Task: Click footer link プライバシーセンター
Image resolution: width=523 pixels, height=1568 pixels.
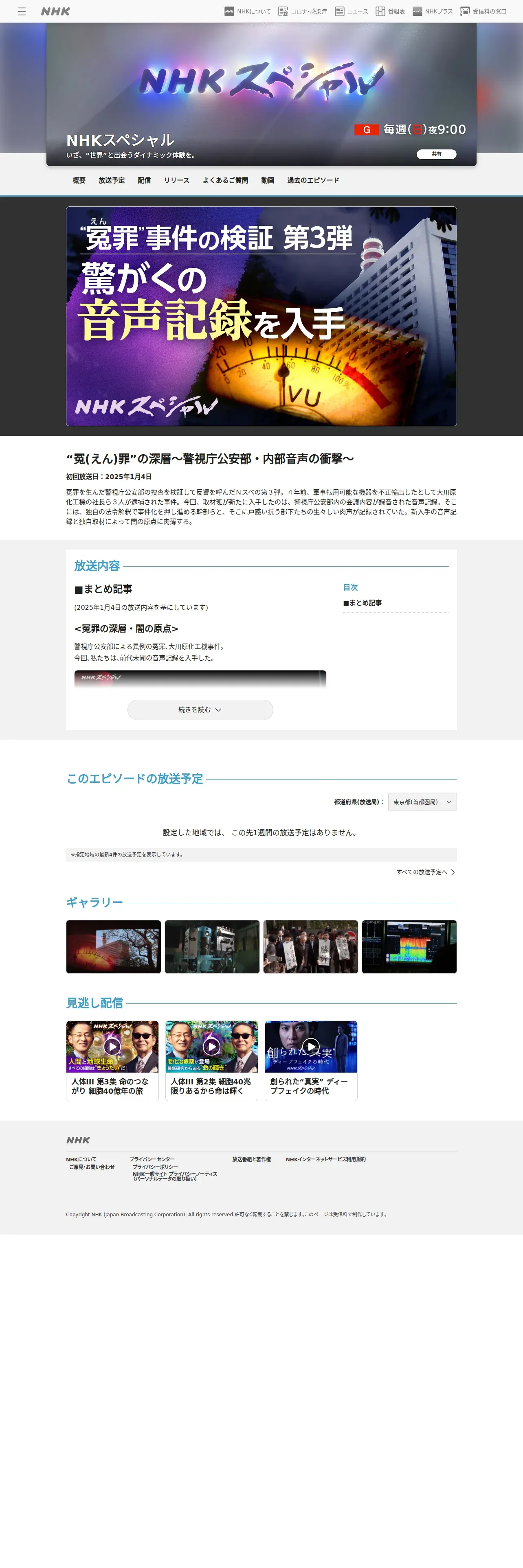Action: [x=152, y=1160]
